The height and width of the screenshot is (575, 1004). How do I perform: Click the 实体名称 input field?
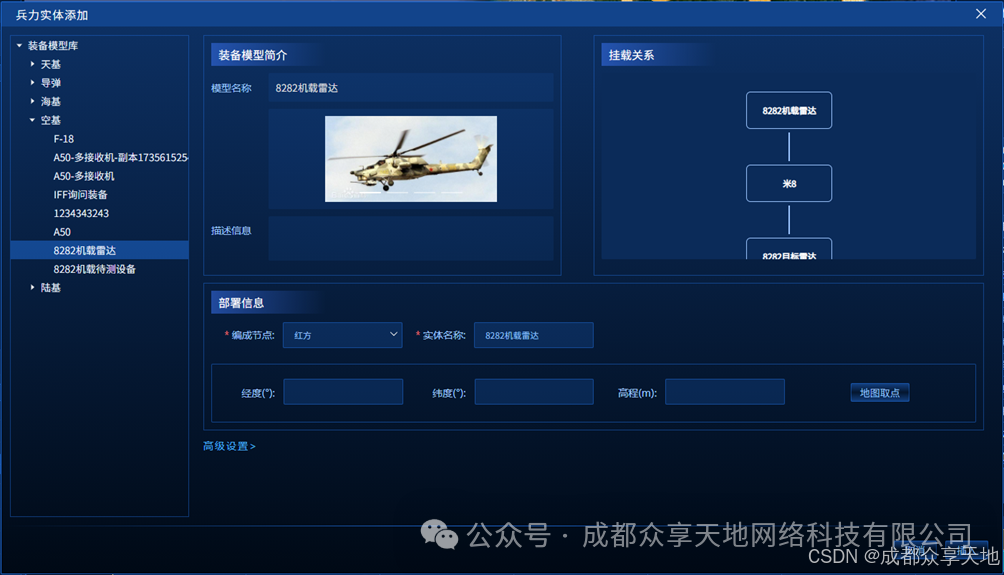point(533,335)
